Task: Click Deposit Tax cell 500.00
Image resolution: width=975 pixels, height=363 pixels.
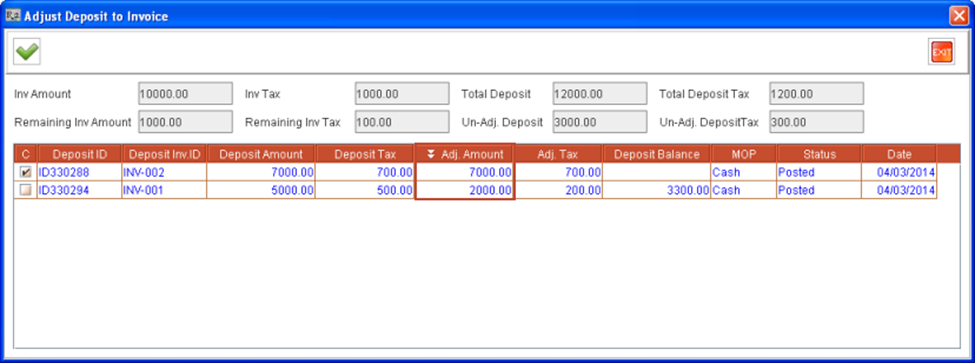Action: [365, 191]
